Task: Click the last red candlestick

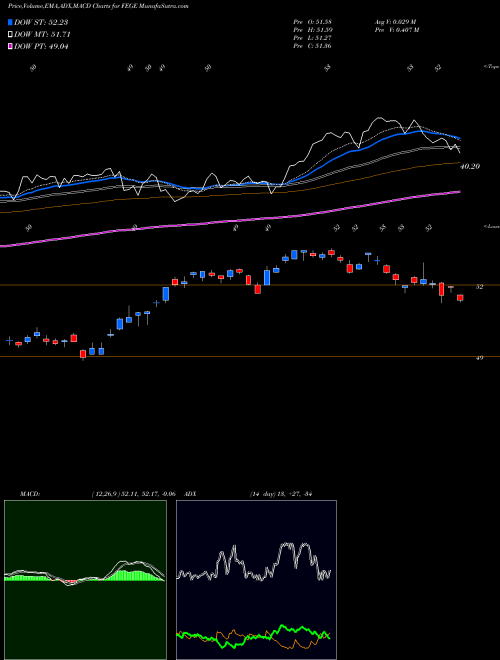Action: (x=460, y=298)
